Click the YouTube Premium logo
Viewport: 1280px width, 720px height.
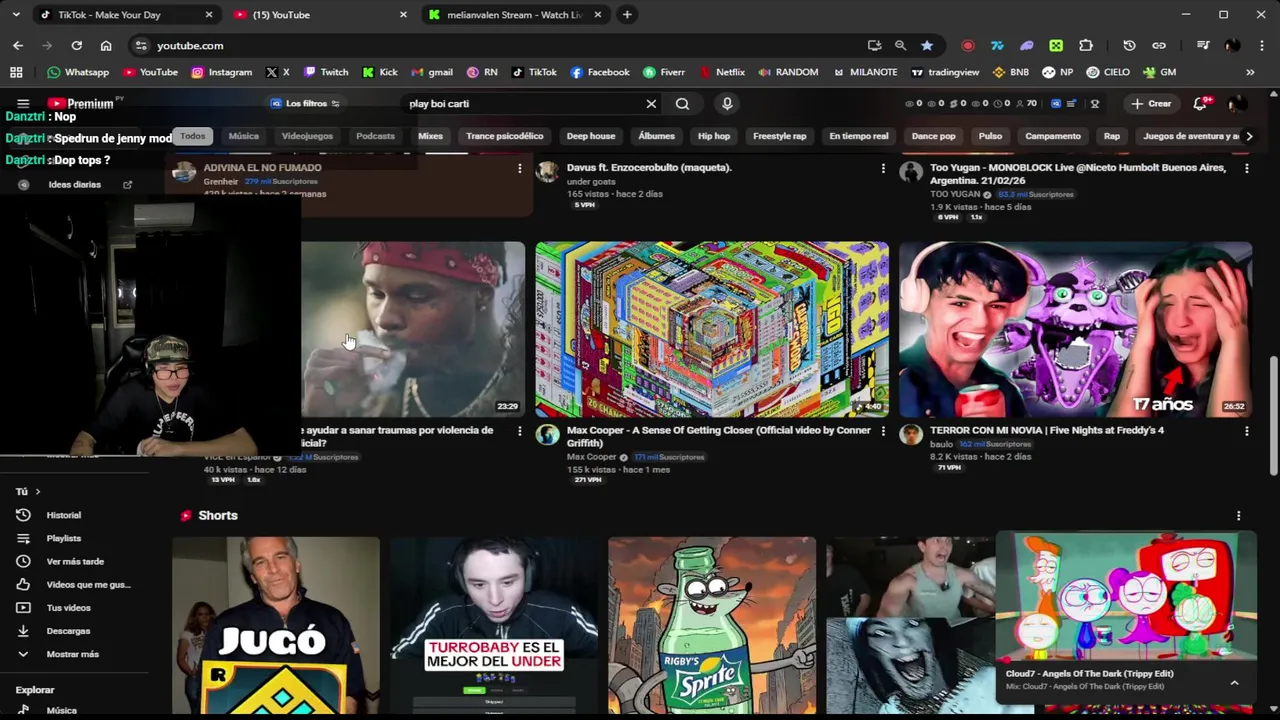pyautogui.click(x=80, y=103)
